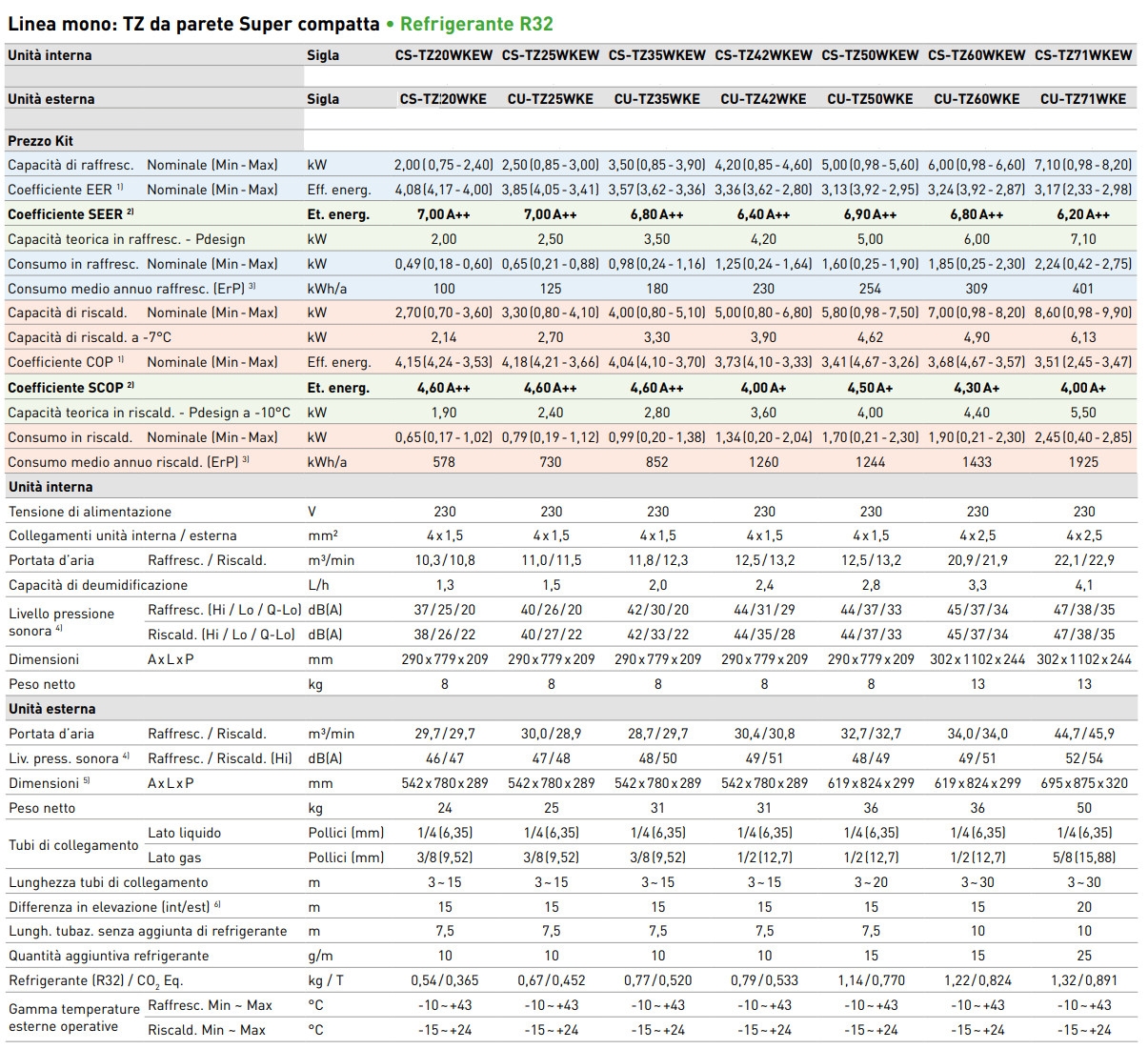Click heating consumption value "2,45 (0,40 - 2,85)"

click(x=1084, y=437)
